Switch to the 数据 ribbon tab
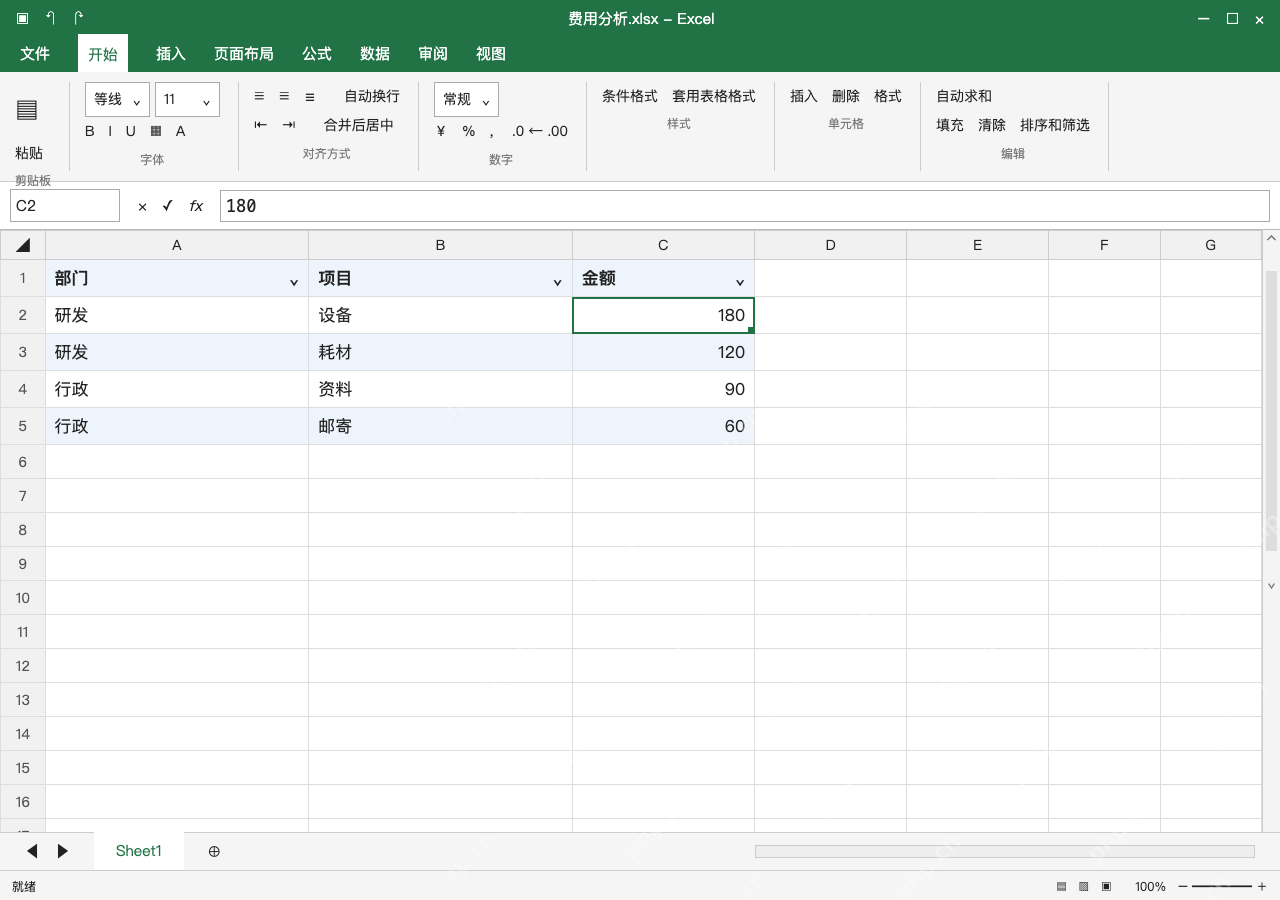 375,53
